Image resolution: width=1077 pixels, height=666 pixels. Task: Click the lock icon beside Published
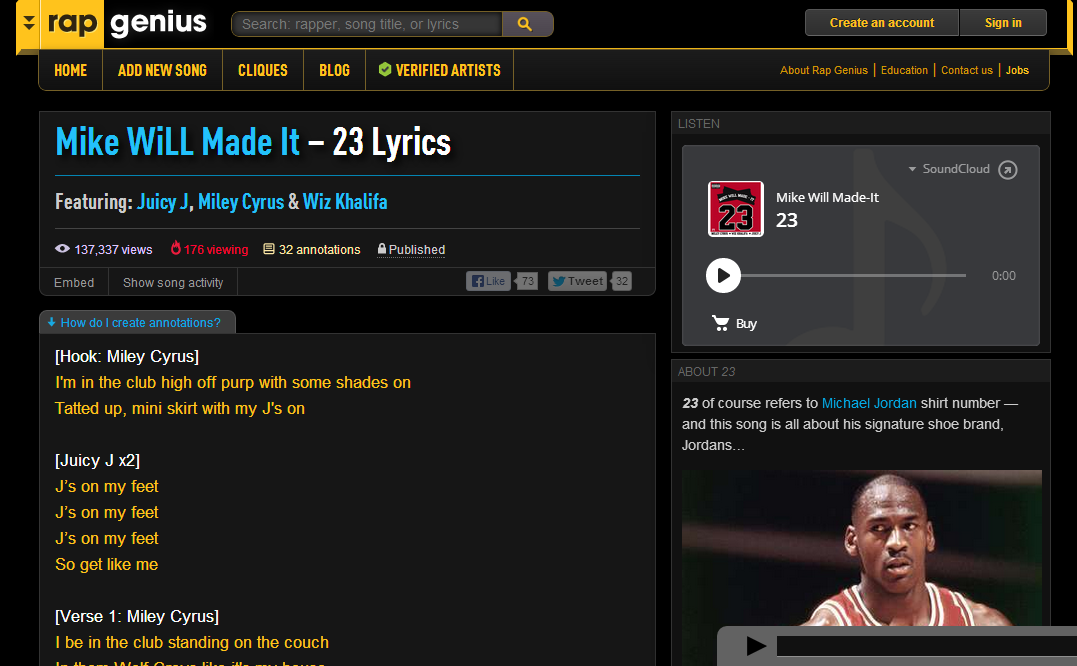tap(382, 249)
